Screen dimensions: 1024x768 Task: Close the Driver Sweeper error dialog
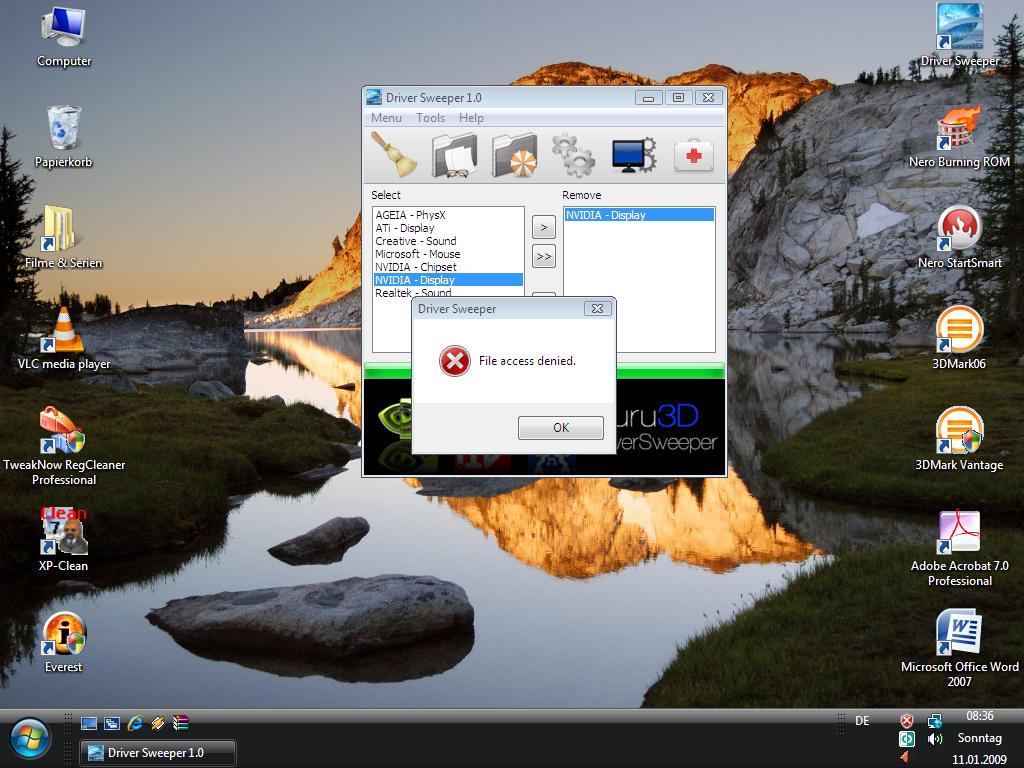click(x=597, y=308)
